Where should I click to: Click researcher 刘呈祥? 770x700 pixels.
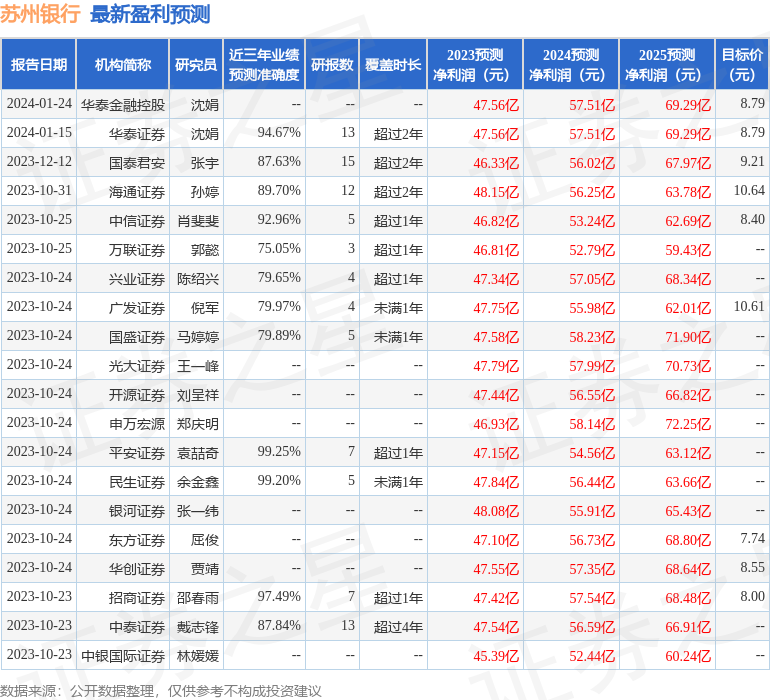[x=198, y=394]
